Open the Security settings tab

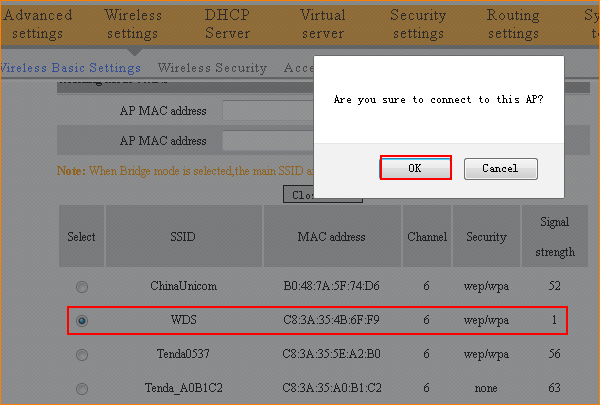417,24
